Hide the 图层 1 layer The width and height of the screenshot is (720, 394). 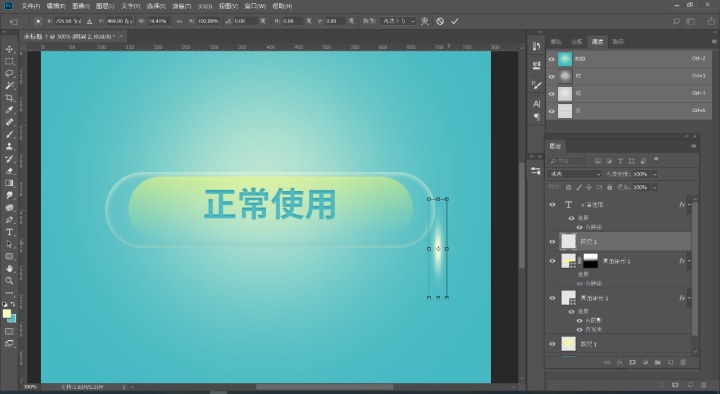[552, 344]
